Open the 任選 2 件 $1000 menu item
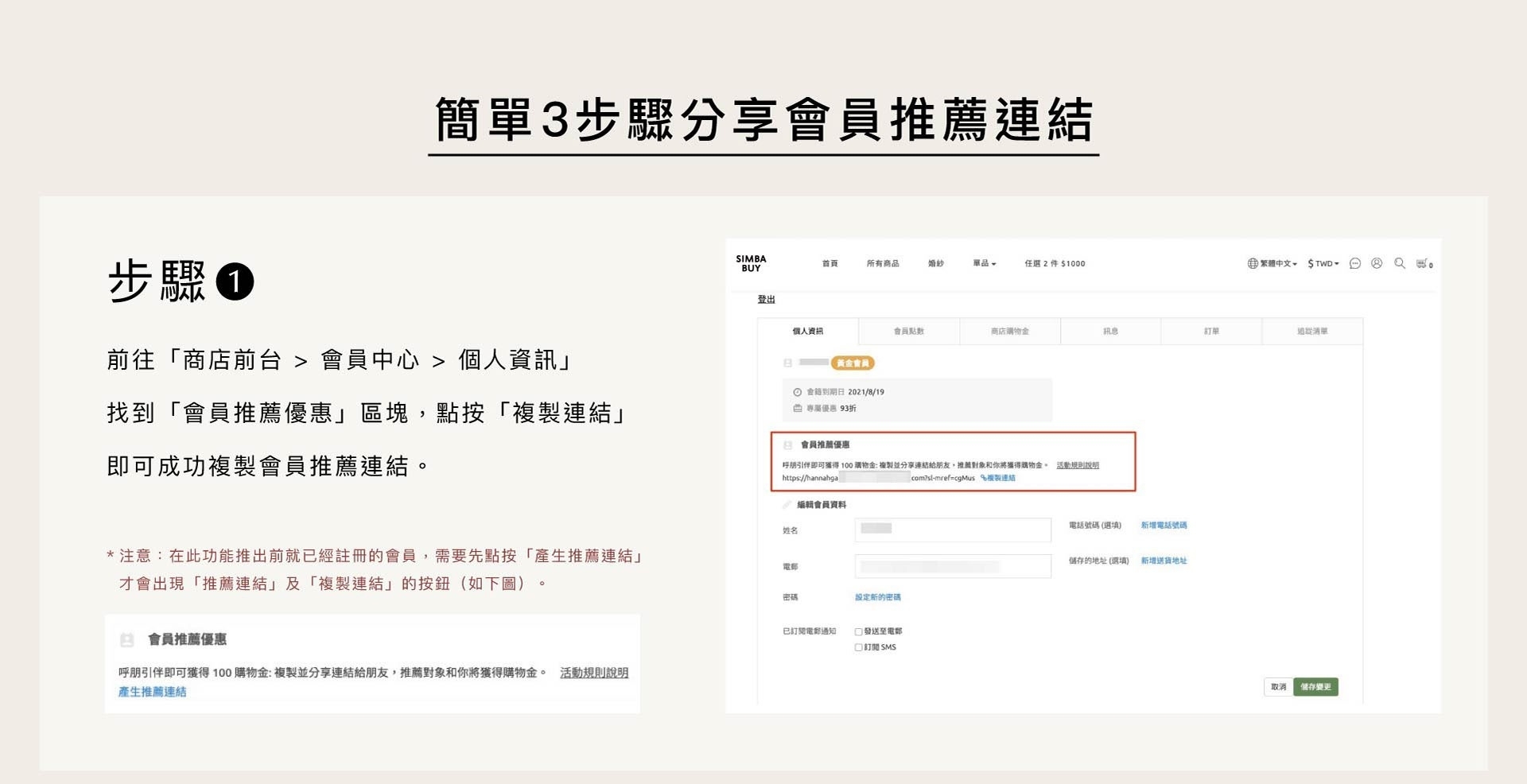The width and height of the screenshot is (1527, 784). point(1055,263)
